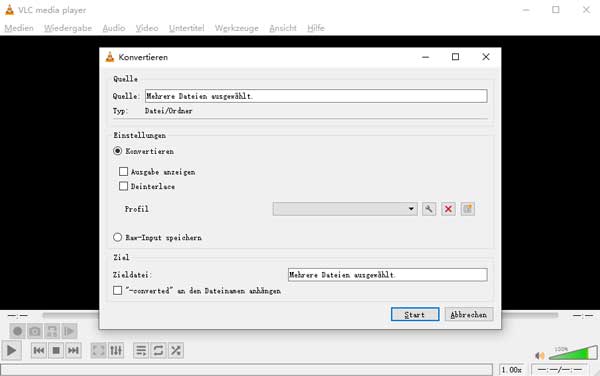Open the Werkzeuge menu
600x376 pixels.
[x=236, y=28]
